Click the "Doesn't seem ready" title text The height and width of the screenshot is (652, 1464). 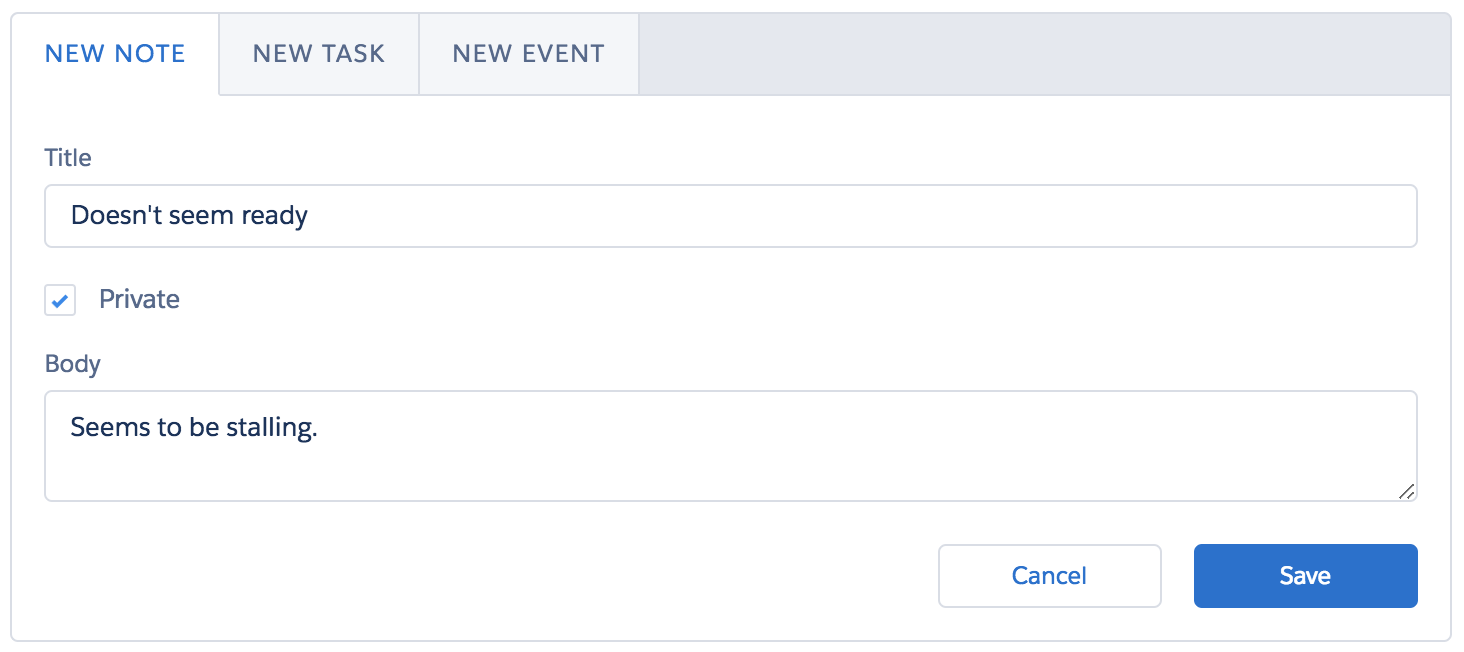(x=189, y=216)
